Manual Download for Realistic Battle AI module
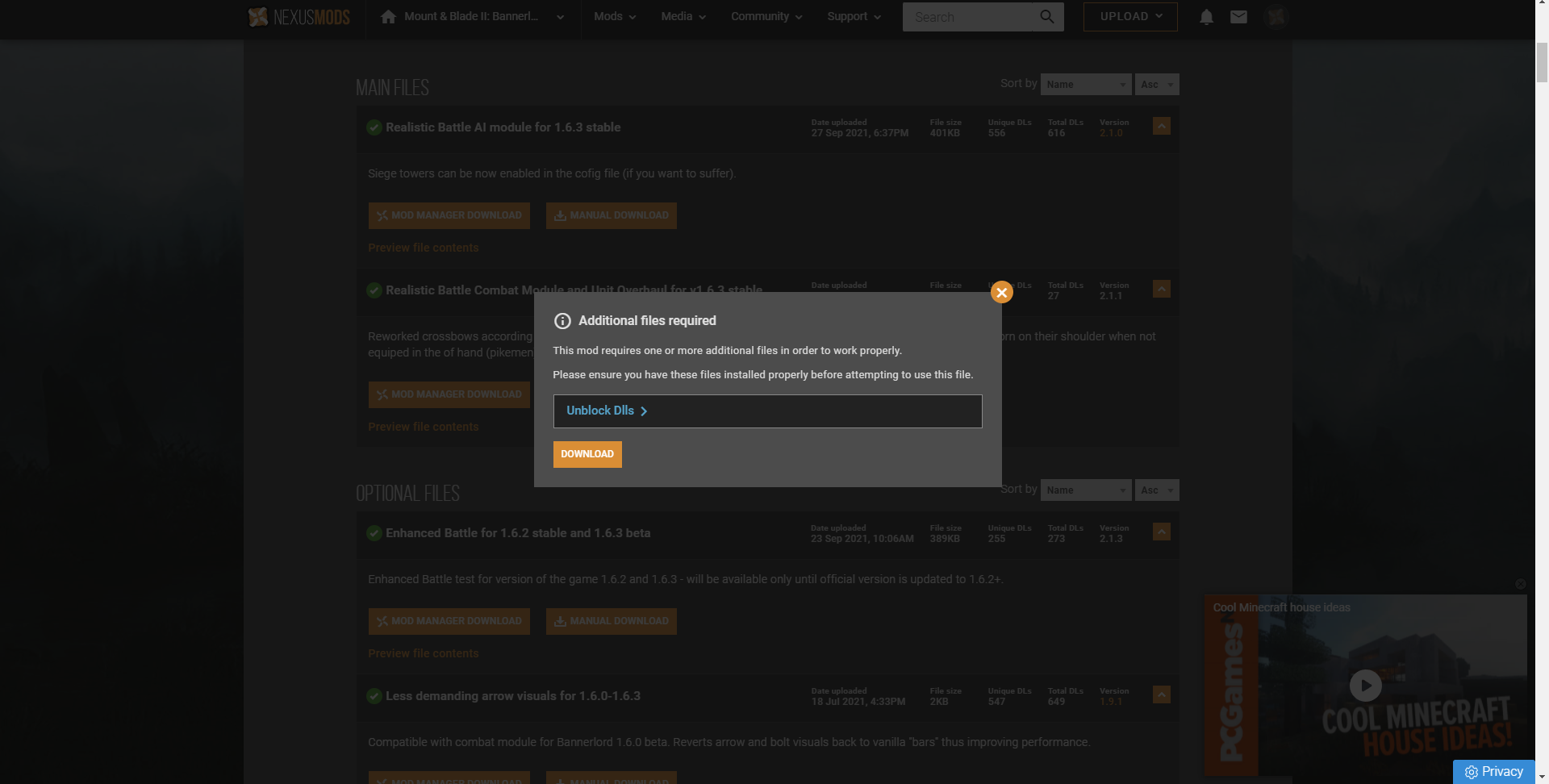The image size is (1549, 784). pyautogui.click(x=612, y=215)
